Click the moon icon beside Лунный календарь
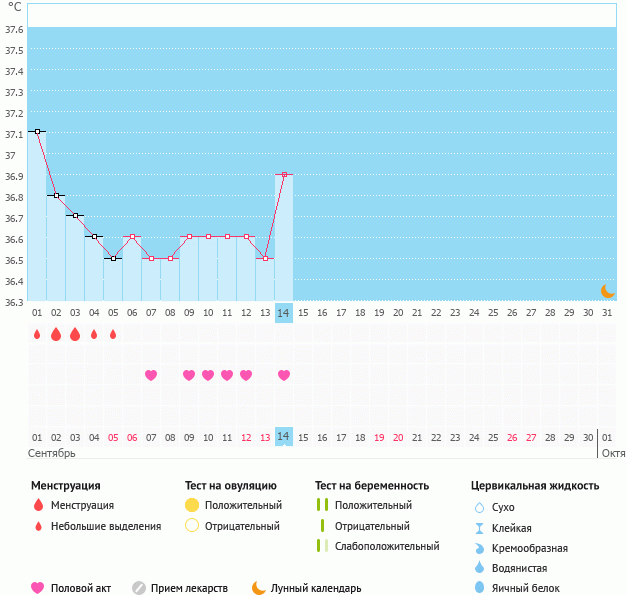The width and height of the screenshot is (626, 595). [259, 588]
